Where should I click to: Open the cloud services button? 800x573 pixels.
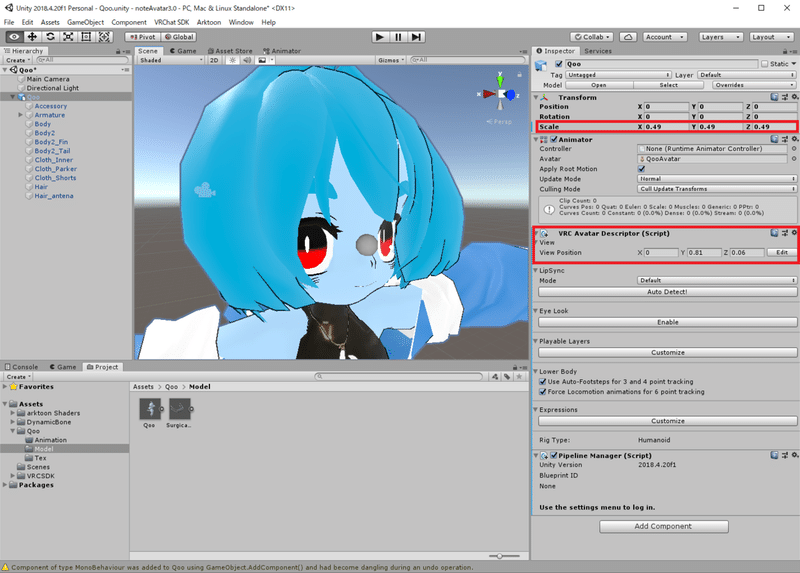pos(628,37)
